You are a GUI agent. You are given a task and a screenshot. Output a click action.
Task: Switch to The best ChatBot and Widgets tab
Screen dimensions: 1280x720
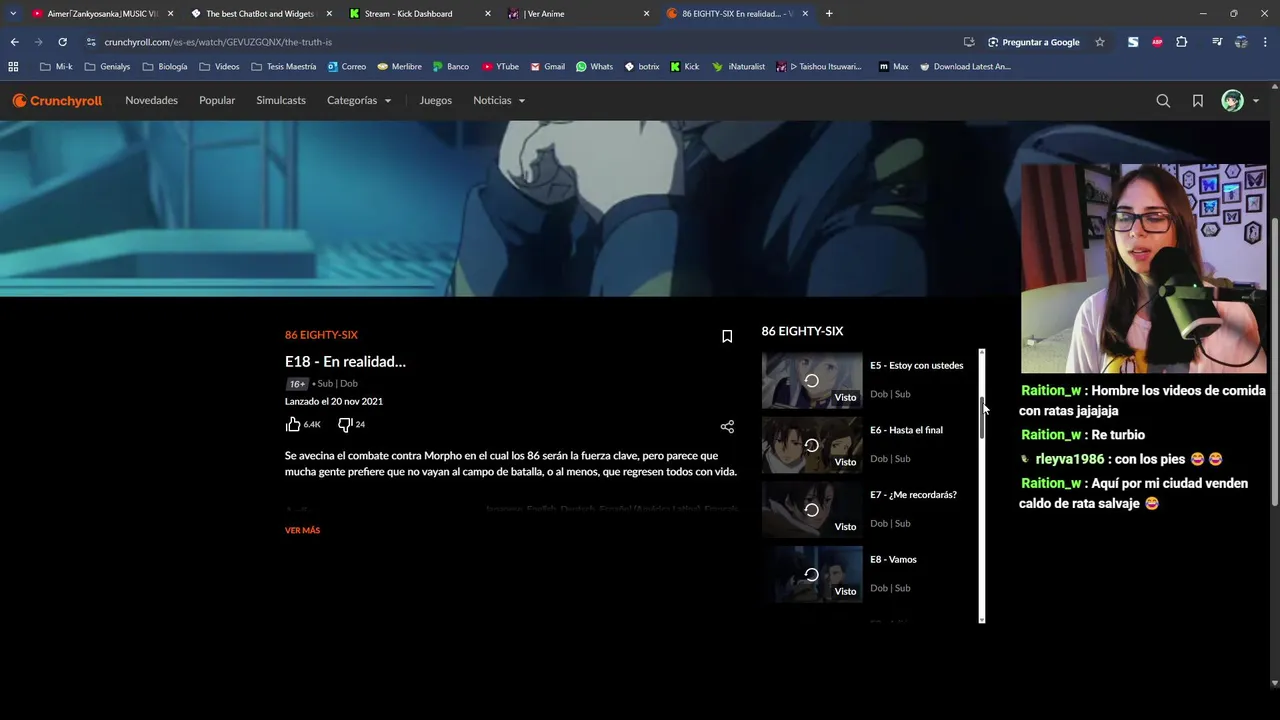pos(261,14)
